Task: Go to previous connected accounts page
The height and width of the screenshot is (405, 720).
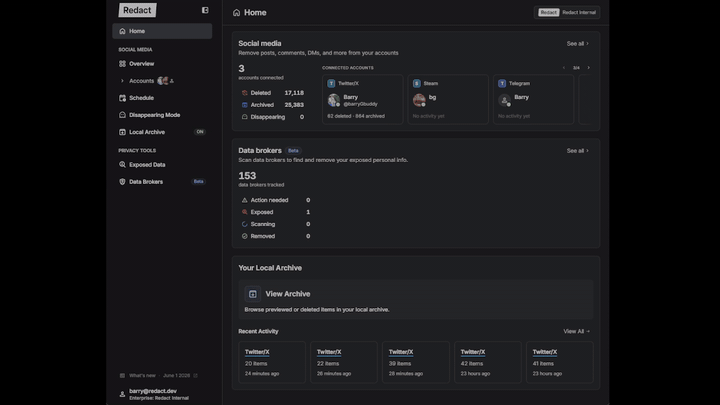Action: [x=564, y=68]
